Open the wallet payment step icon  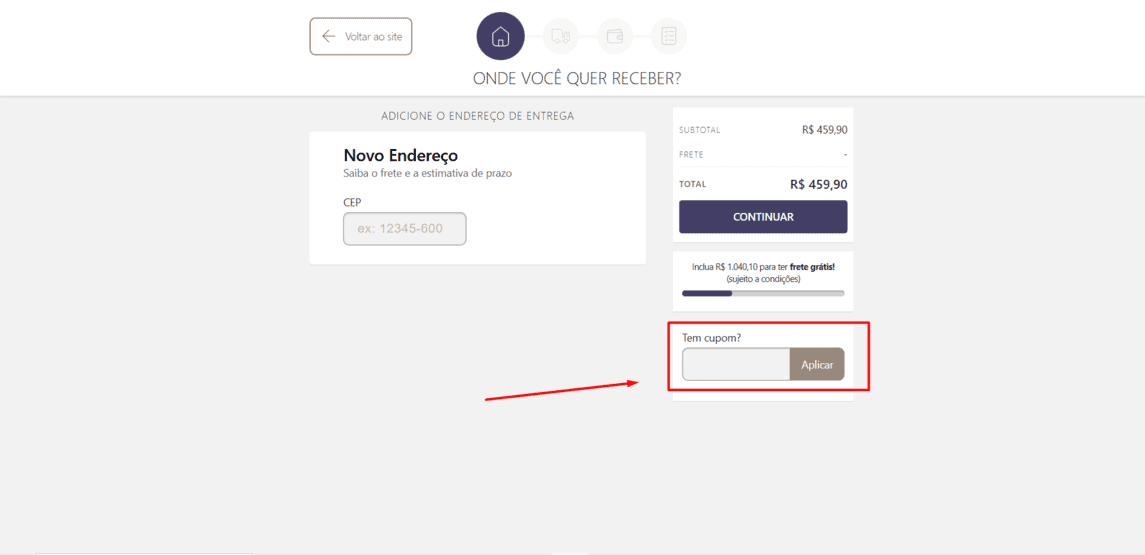[615, 37]
